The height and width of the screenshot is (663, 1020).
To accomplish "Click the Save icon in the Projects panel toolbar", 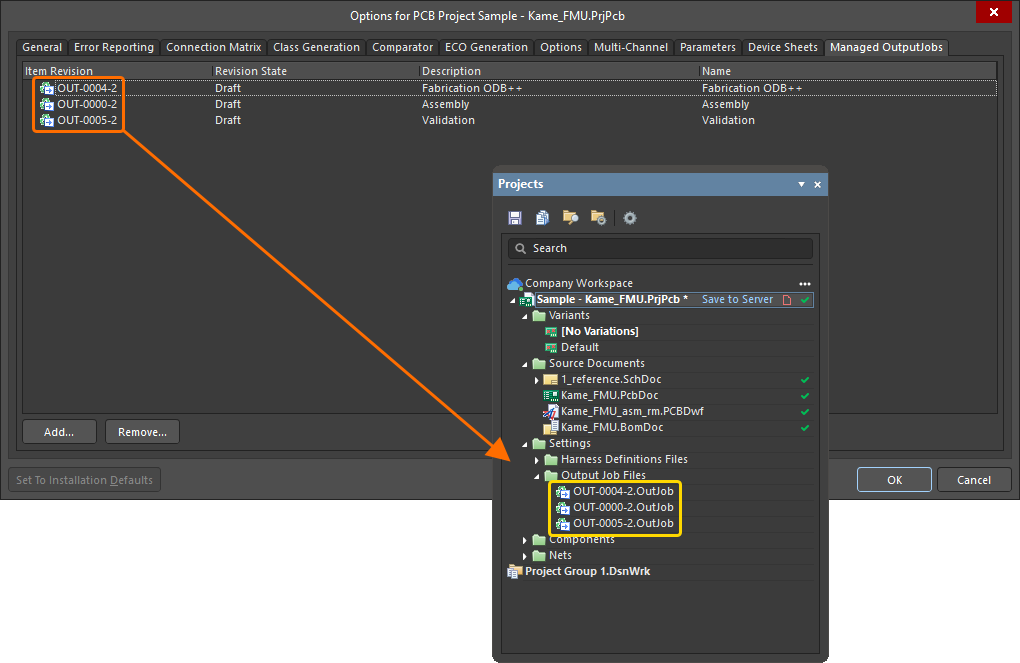I will 514,217.
